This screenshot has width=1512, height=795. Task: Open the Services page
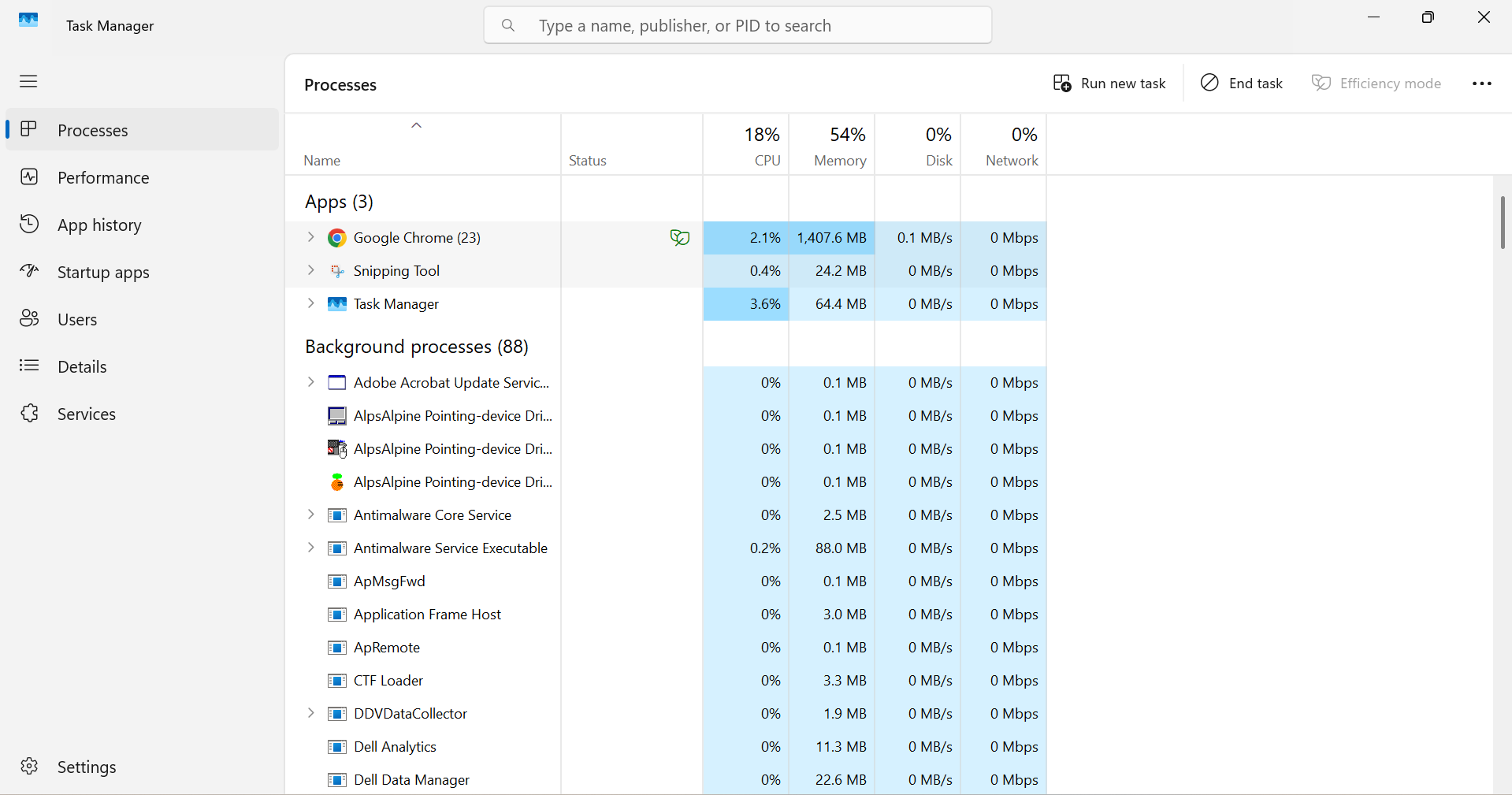point(142,414)
